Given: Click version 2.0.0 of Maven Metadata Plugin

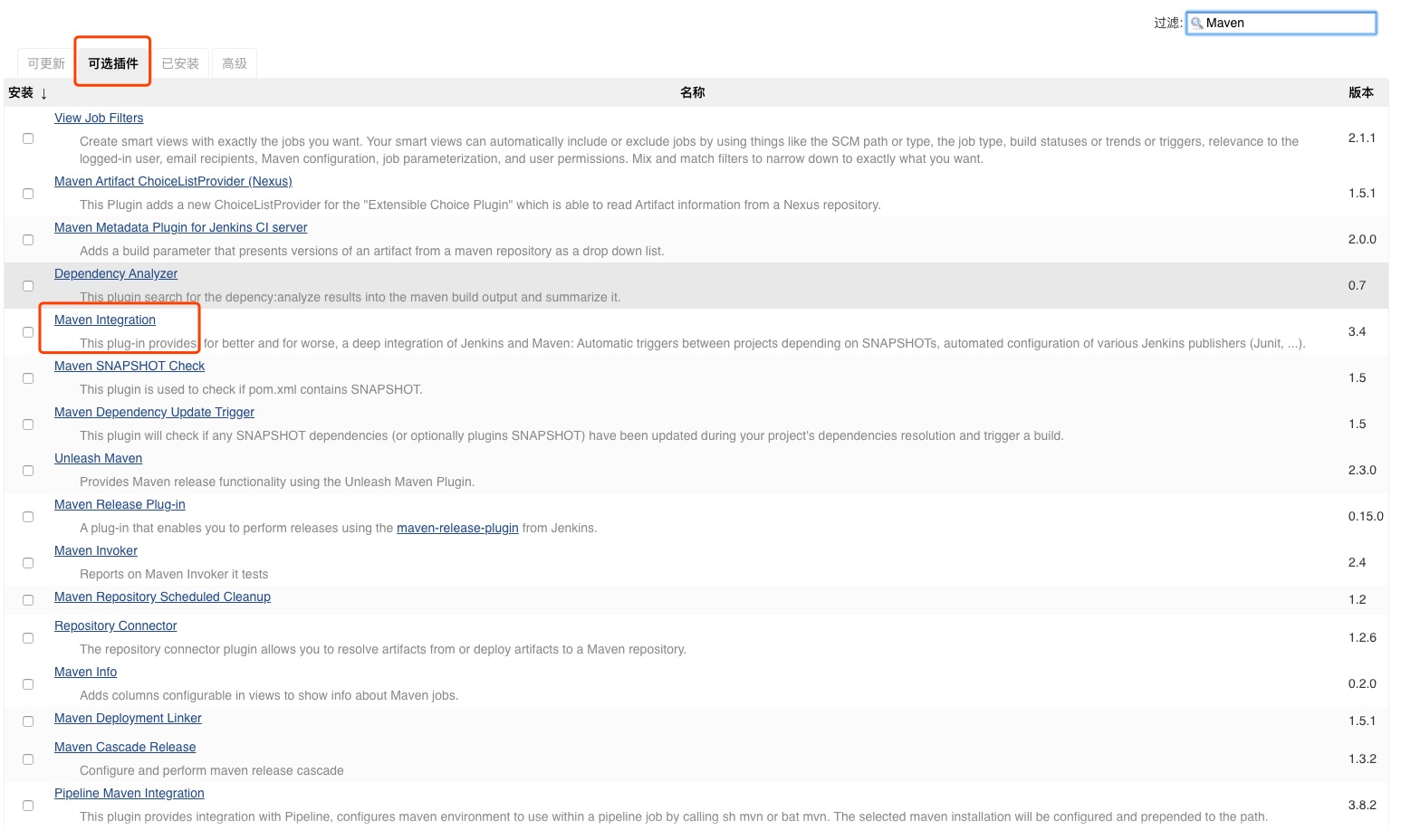Looking at the screenshot, I should (x=1362, y=239).
